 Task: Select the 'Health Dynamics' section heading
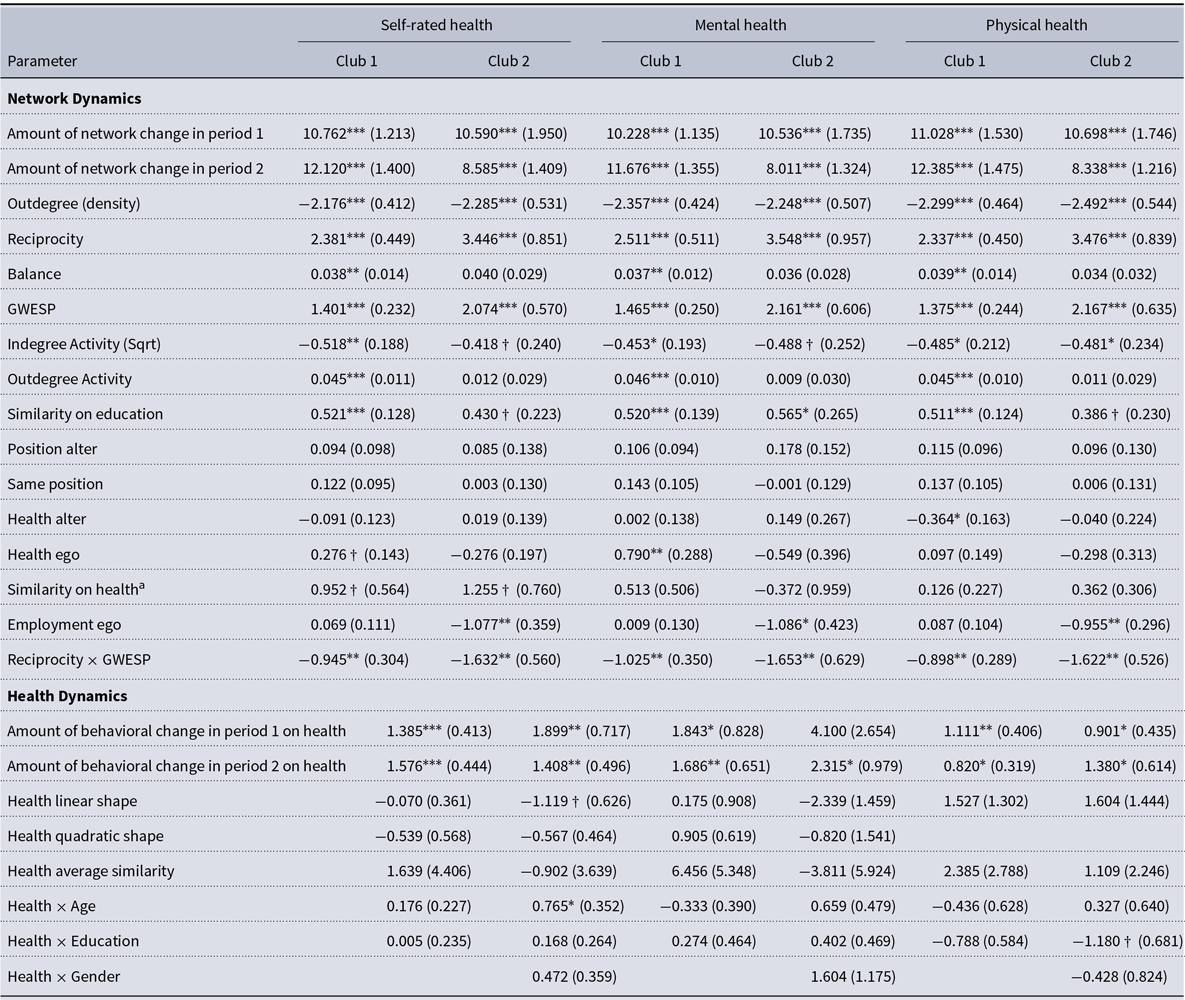[x=68, y=695]
